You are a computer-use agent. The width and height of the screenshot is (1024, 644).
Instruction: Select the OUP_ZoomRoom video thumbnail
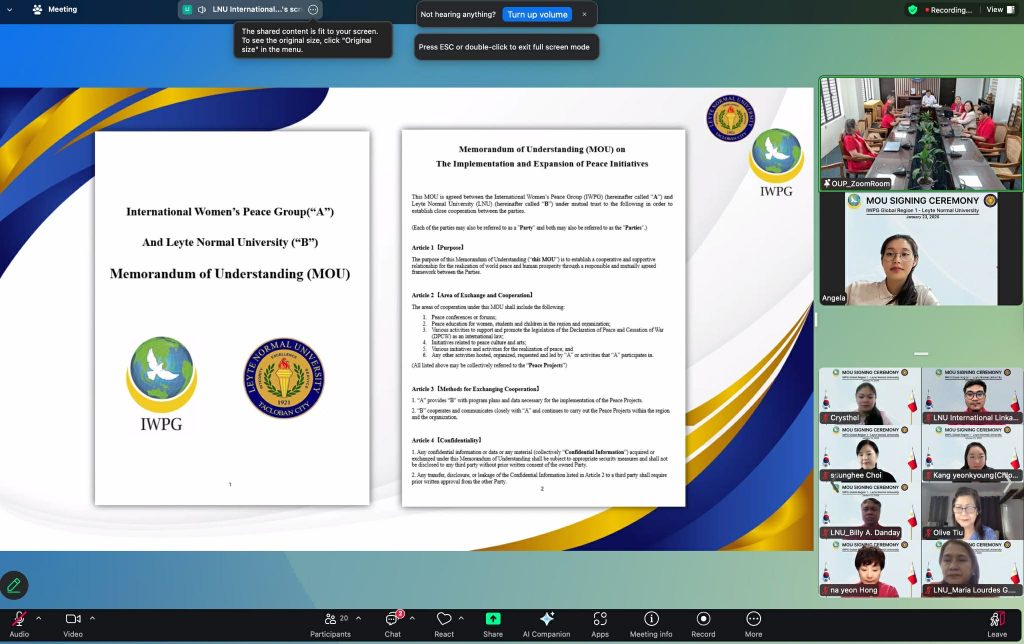tap(921, 134)
